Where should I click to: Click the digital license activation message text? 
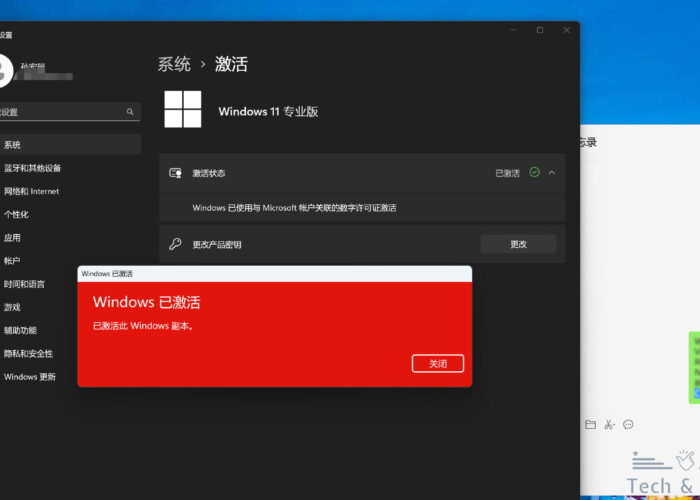(x=294, y=208)
